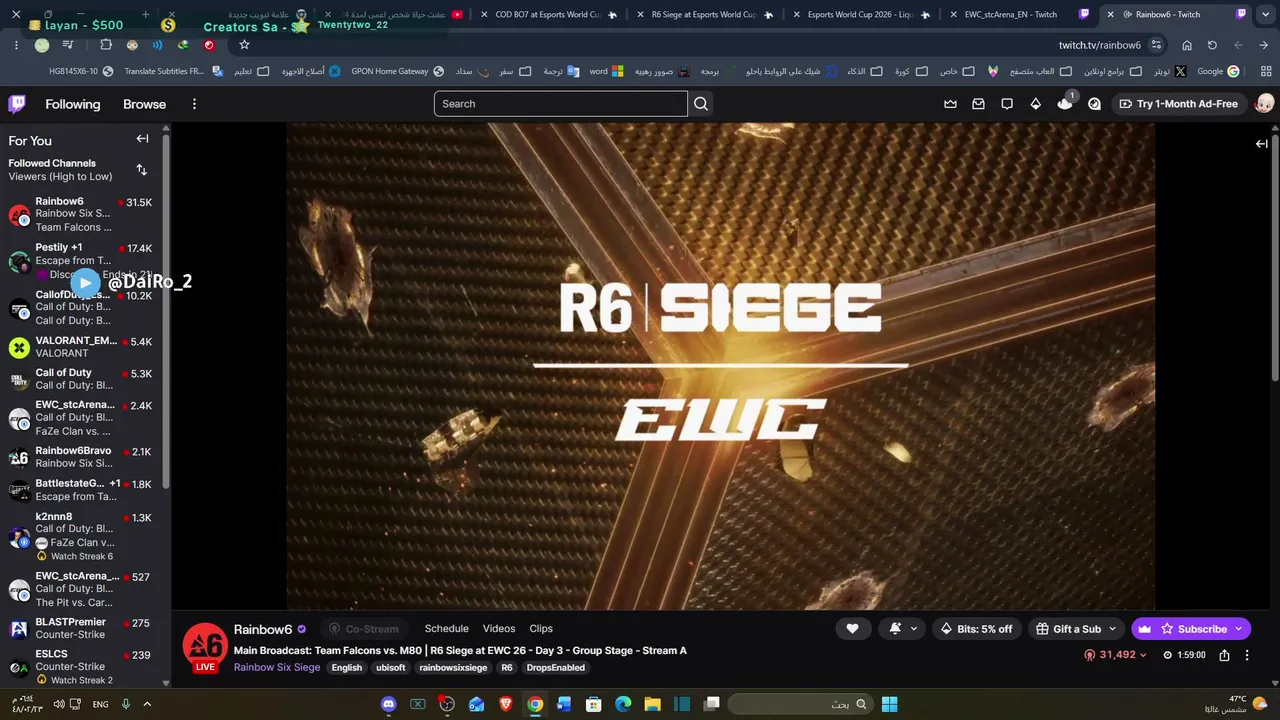1280x720 pixels.
Task: Open Microsoft Store from the taskbar
Action: tap(593, 704)
